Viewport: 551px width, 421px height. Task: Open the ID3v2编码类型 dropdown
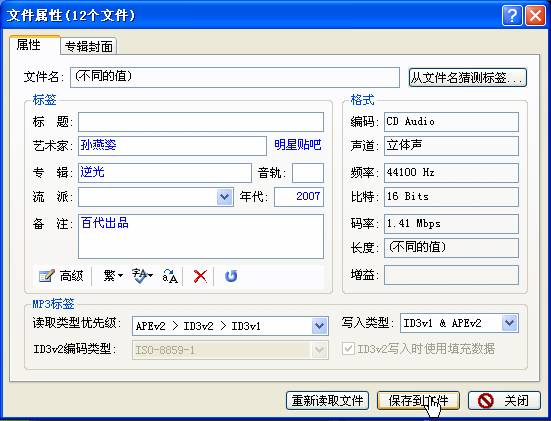coord(319,350)
